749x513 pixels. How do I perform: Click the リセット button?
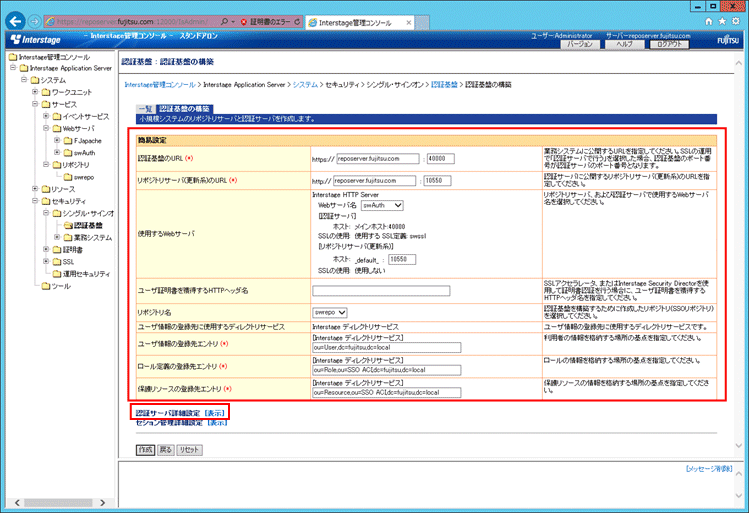pyautogui.click(x=190, y=450)
